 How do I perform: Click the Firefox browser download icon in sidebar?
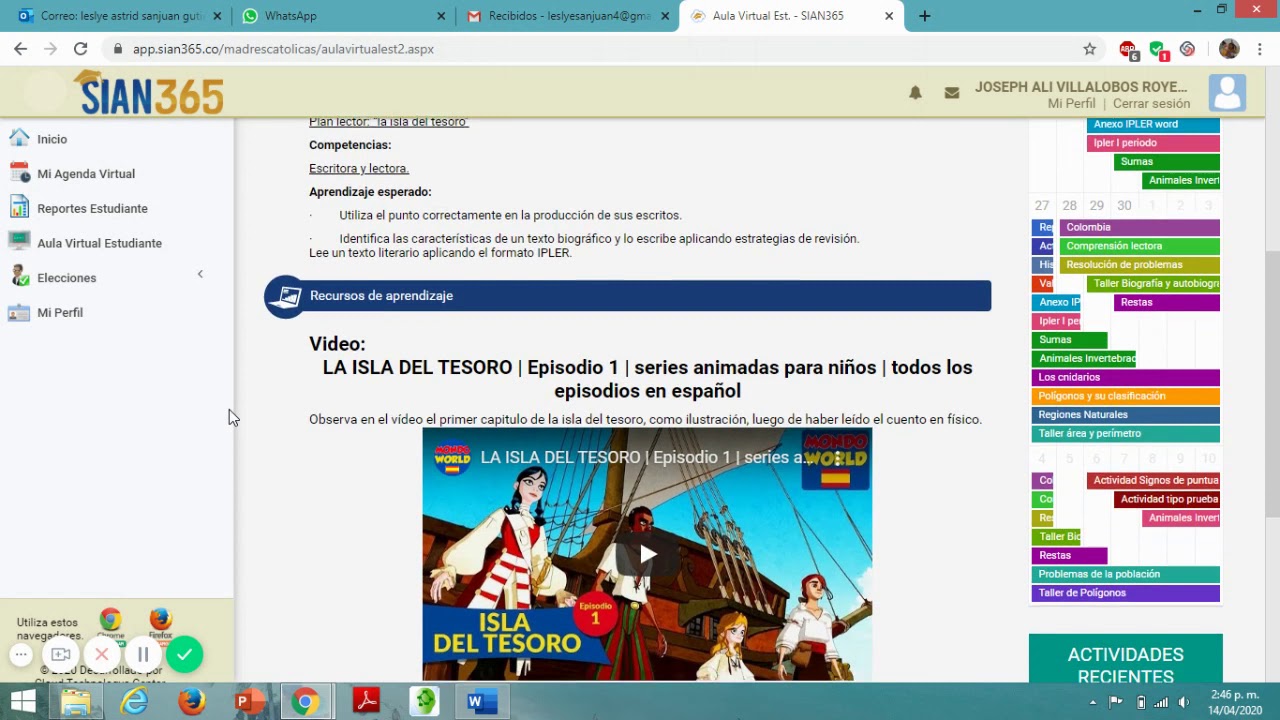click(x=160, y=622)
